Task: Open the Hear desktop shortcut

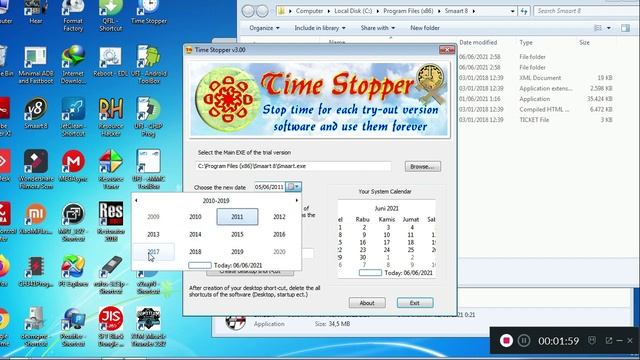Action: (36, 11)
